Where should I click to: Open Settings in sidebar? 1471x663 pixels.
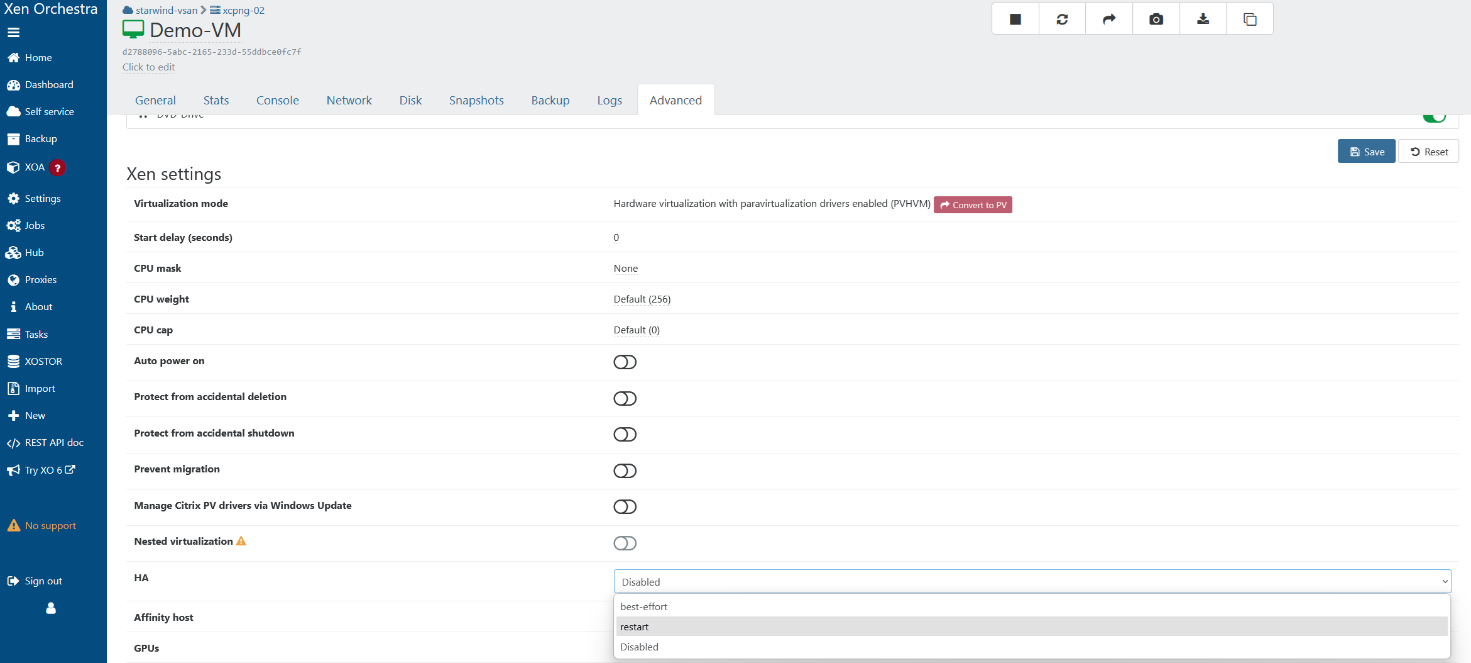(x=34, y=199)
